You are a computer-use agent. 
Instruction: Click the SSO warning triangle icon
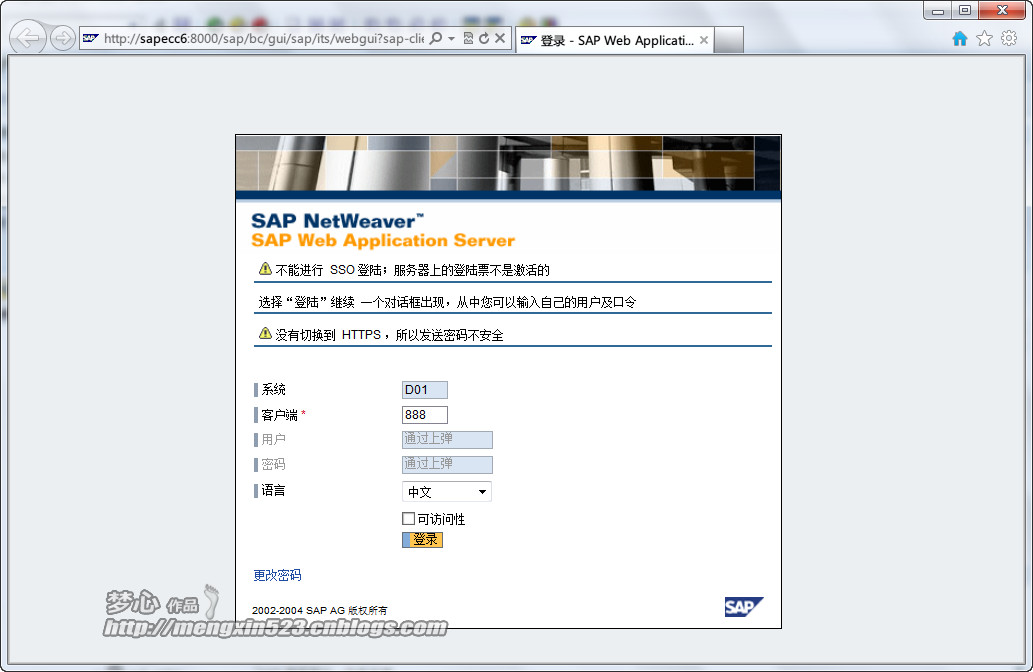pyautogui.click(x=265, y=268)
